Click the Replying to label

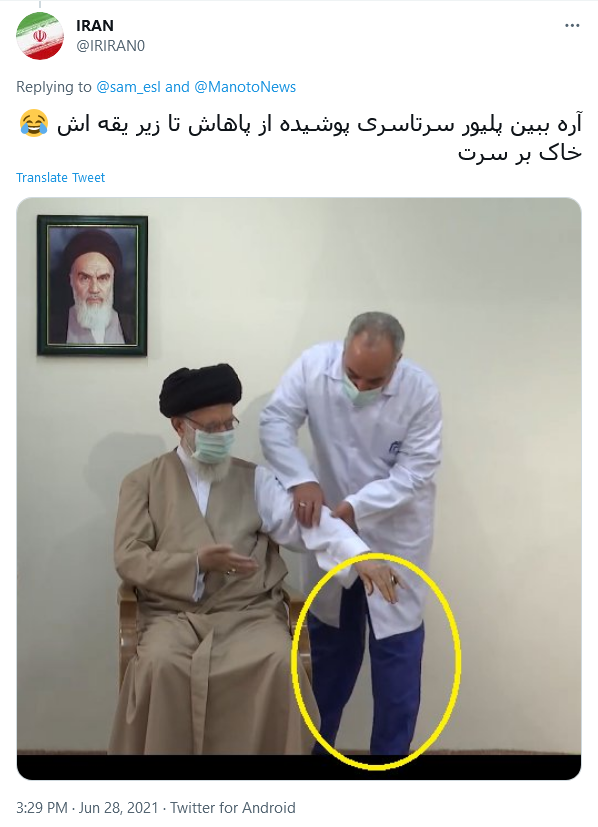pos(54,87)
